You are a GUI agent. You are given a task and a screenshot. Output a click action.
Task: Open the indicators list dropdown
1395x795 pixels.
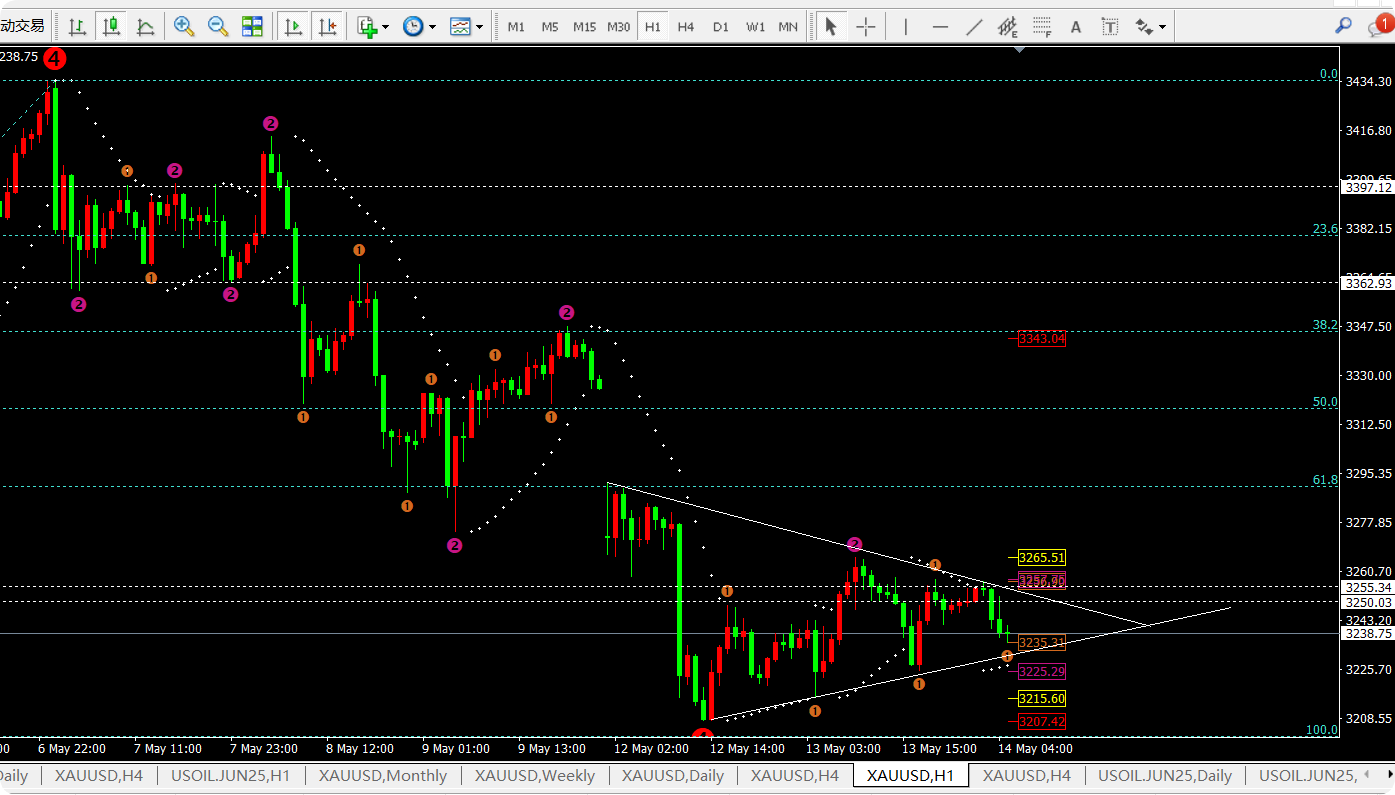pos(373,27)
